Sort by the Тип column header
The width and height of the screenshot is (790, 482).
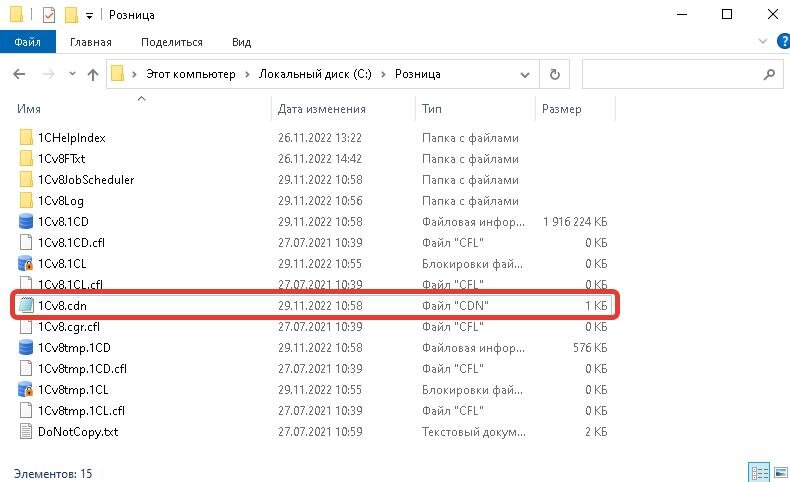coord(432,109)
